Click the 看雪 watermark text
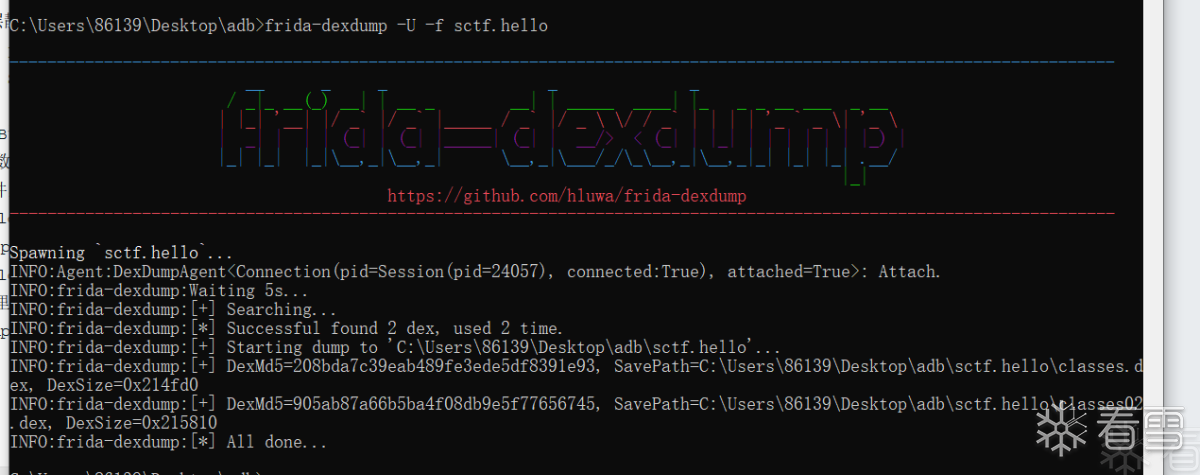The width and height of the screenshot is (1200, 475). (x=1138, y=430)
